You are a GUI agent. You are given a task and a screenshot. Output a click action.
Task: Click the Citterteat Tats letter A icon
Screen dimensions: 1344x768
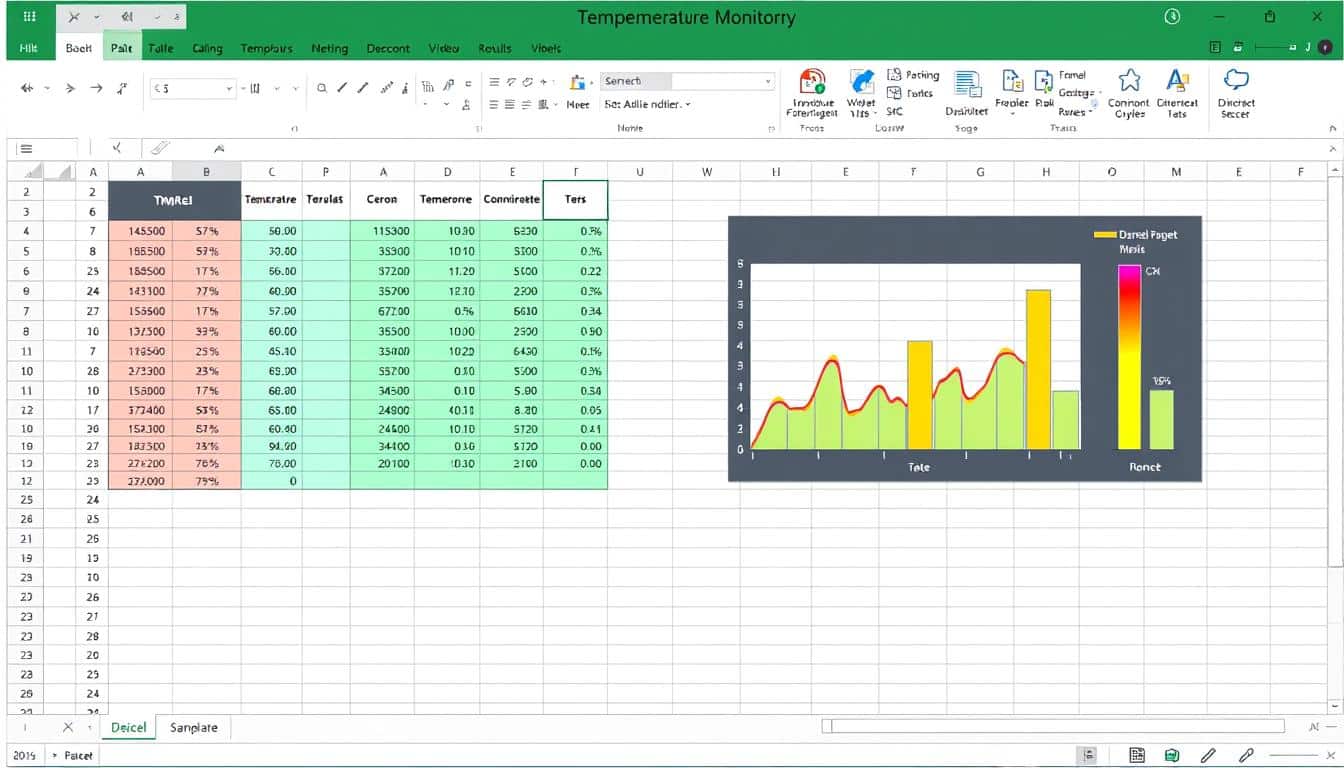(x=1177, y=81)
